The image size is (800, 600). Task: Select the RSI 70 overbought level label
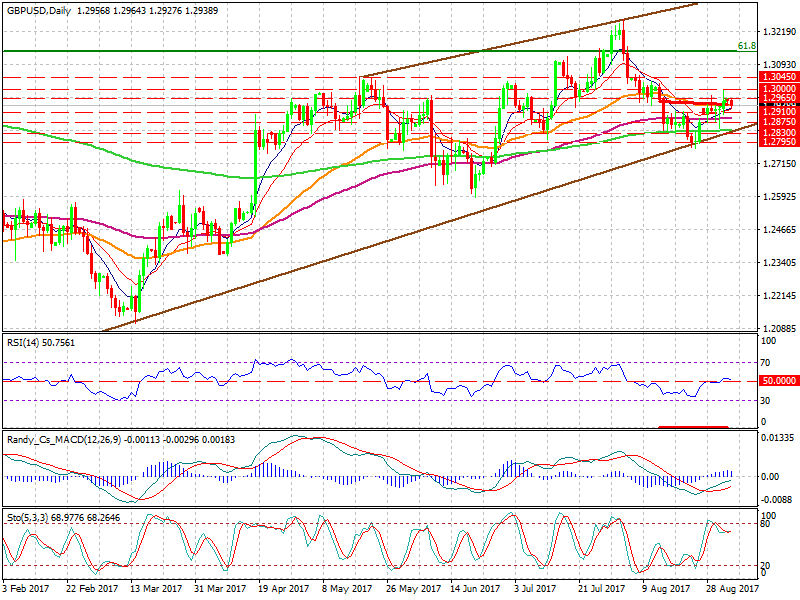(767, 362)
